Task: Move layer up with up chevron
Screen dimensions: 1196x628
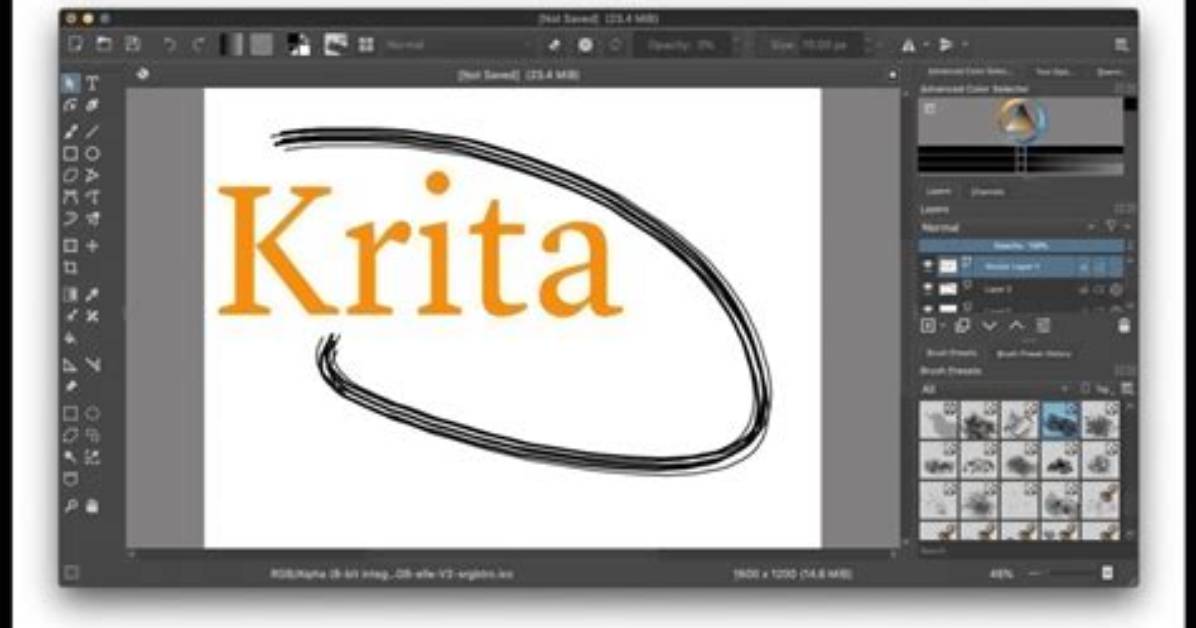Action: pyautogui.click(x=1017, y=326)
